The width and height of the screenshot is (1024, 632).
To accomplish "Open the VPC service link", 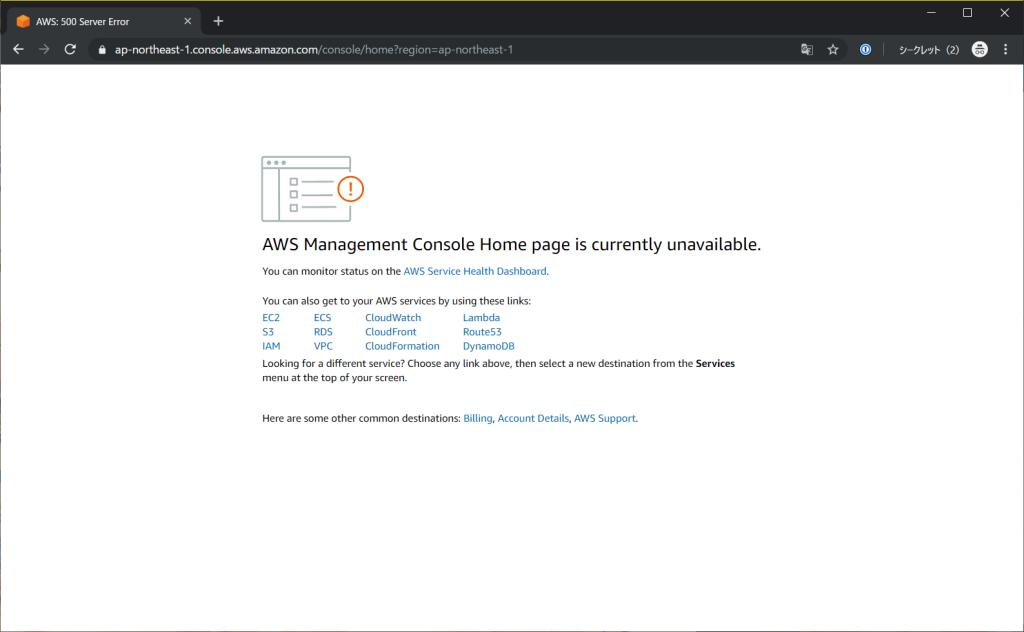I will tap(323, 346).
